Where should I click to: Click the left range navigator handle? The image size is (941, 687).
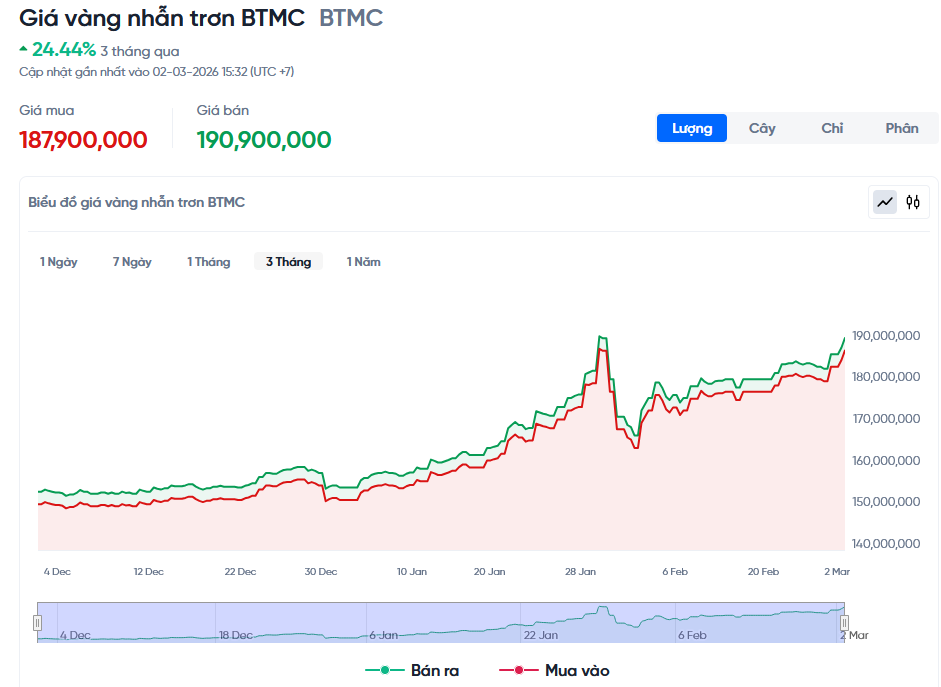tap(38, 623)
